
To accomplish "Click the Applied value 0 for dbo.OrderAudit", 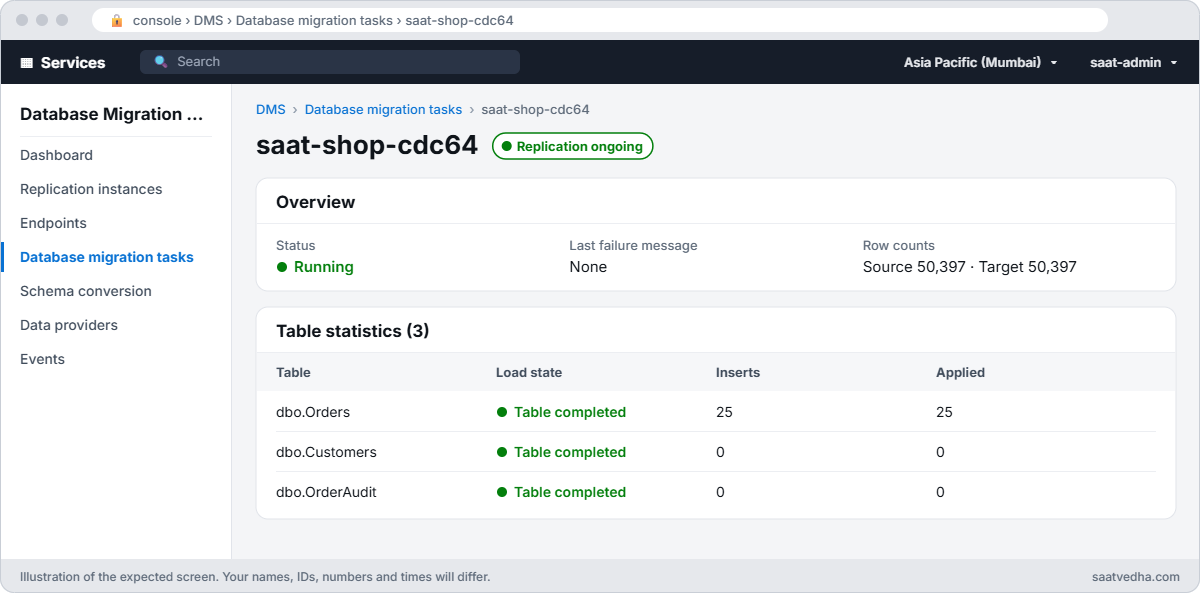I will (x=940, y=492).
